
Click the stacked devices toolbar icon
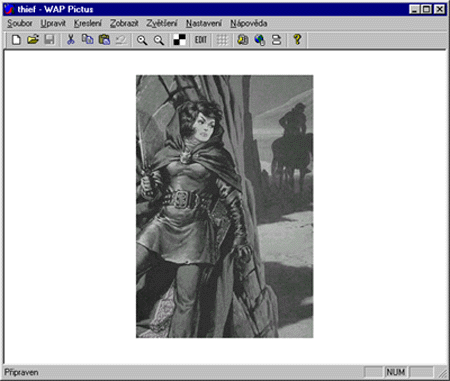coord(276,40)
